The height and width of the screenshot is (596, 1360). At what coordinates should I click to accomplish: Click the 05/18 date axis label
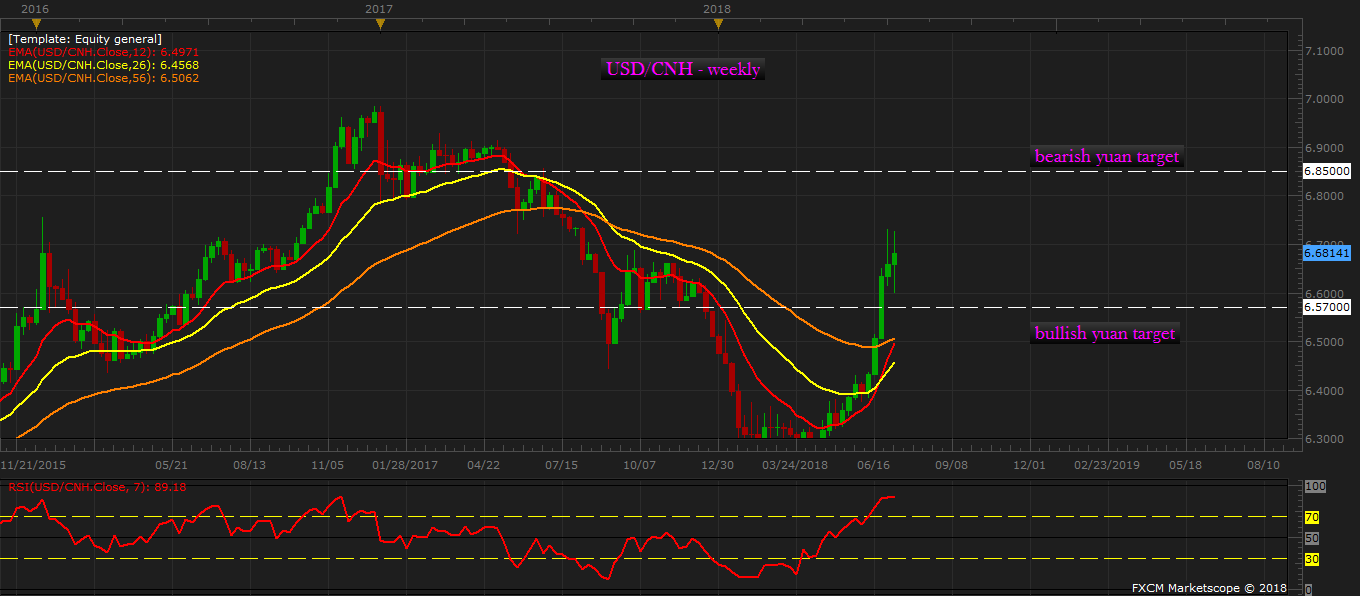(1185, 465)
